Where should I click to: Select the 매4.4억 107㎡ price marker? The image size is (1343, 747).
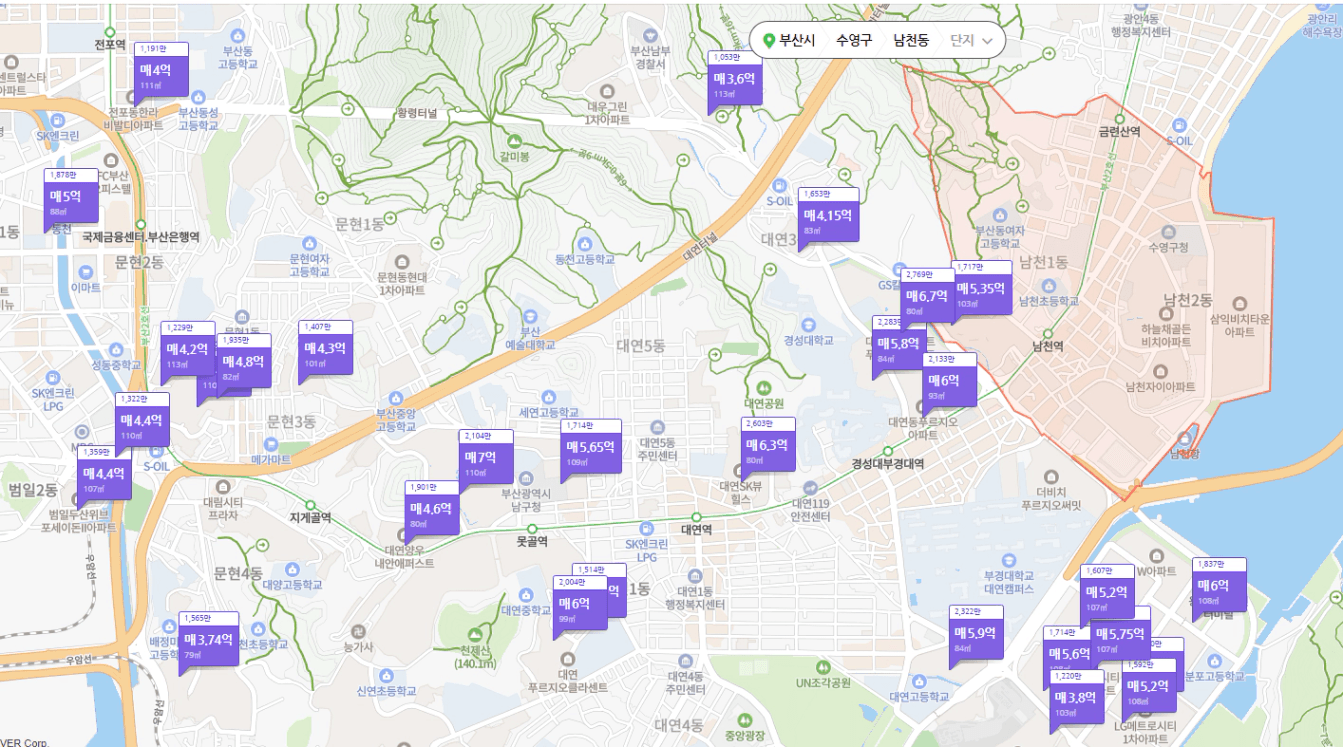pos(104,477)
